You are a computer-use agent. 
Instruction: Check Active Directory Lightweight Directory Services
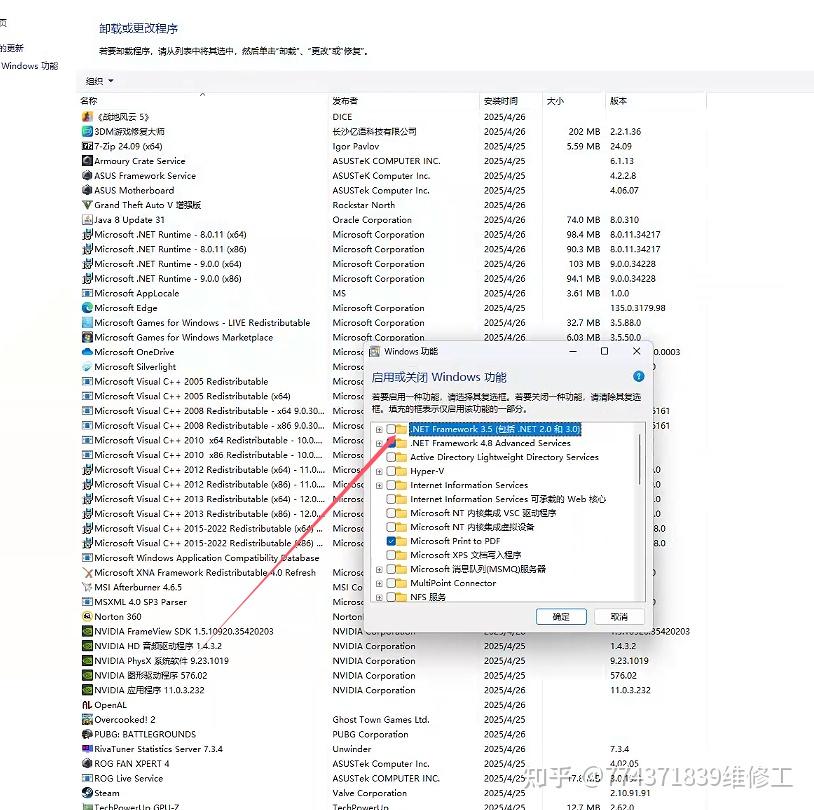(391, 457)
